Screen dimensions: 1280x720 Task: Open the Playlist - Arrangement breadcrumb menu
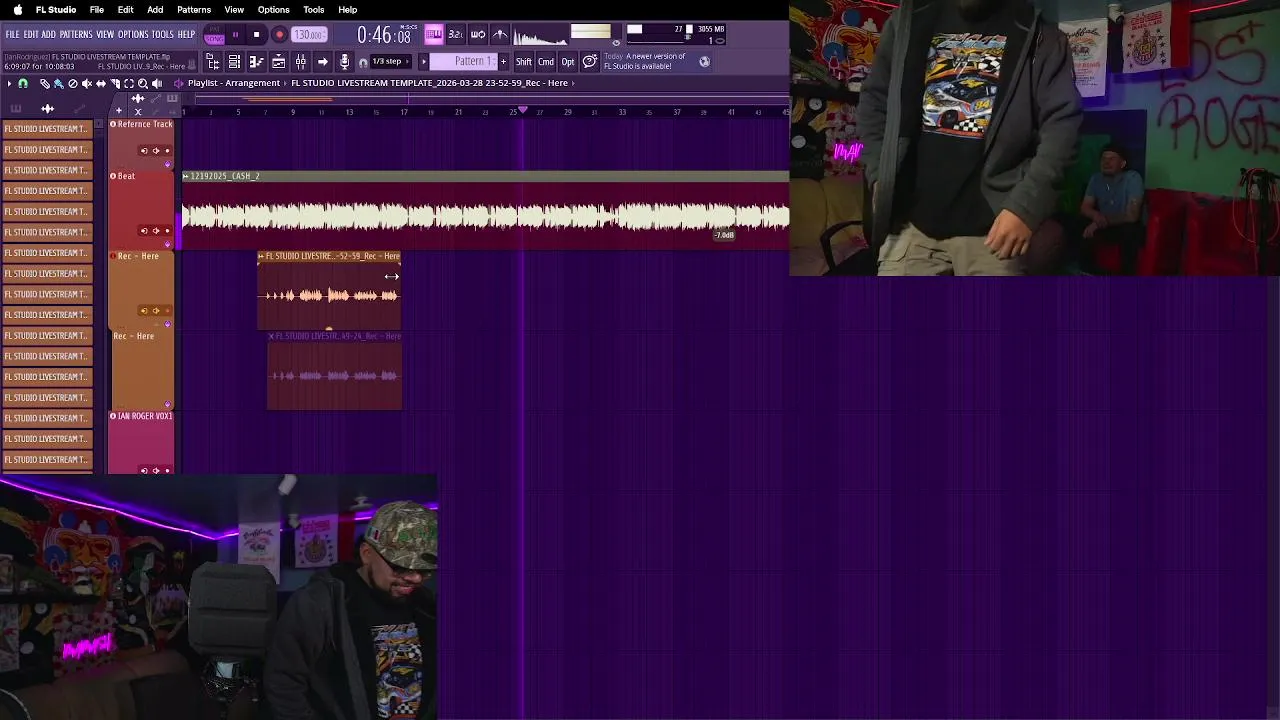[x=234, y=83]
